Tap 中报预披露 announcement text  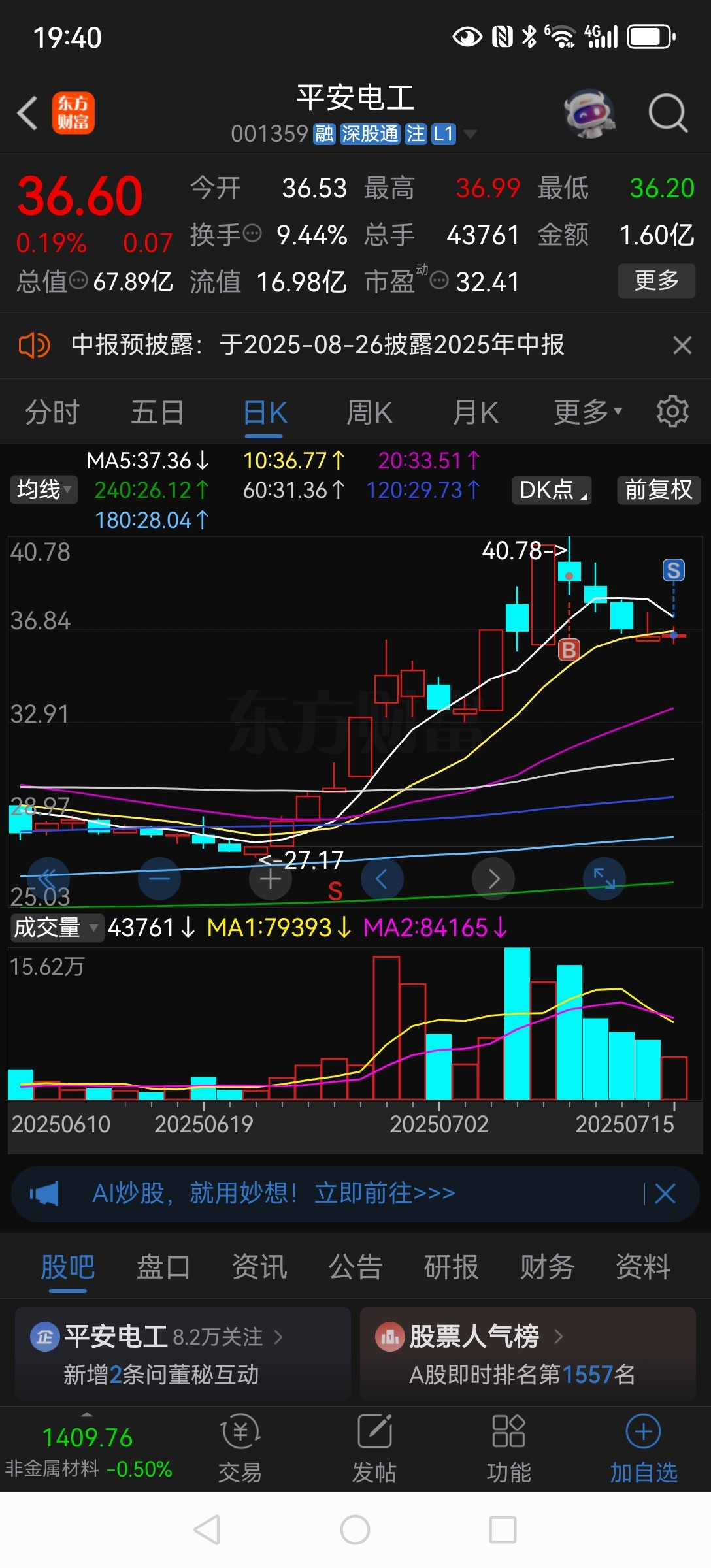(x=318, y=345)
